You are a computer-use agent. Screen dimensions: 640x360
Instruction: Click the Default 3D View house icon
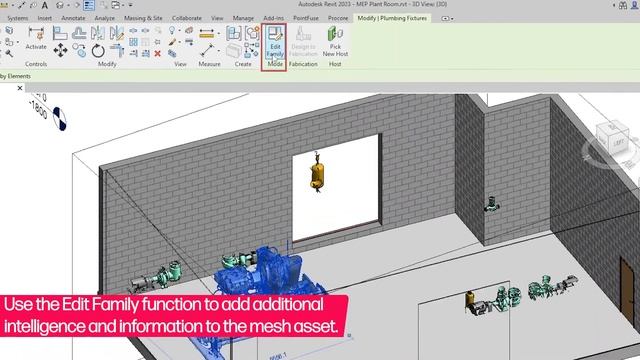[x=60, y=5]
